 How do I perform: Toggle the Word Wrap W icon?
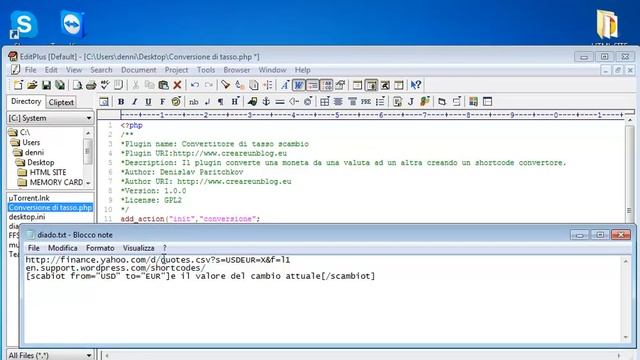coord(298,85)
